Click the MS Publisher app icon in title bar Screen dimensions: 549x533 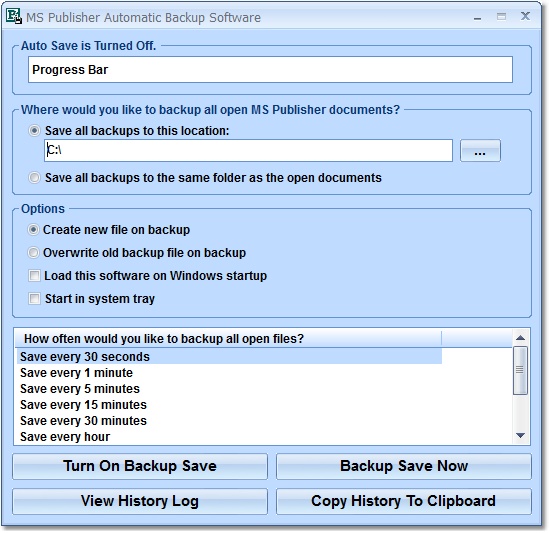pyautogui.click(x=14, y=16)
